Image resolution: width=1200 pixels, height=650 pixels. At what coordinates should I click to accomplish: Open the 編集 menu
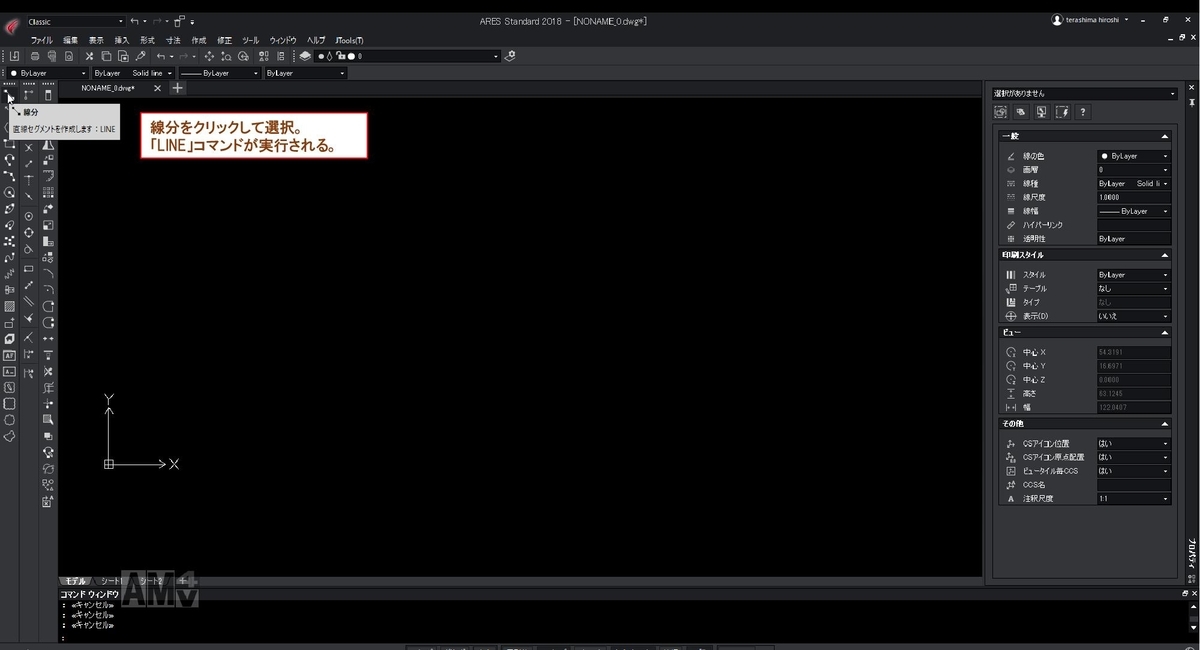(70, 40)
